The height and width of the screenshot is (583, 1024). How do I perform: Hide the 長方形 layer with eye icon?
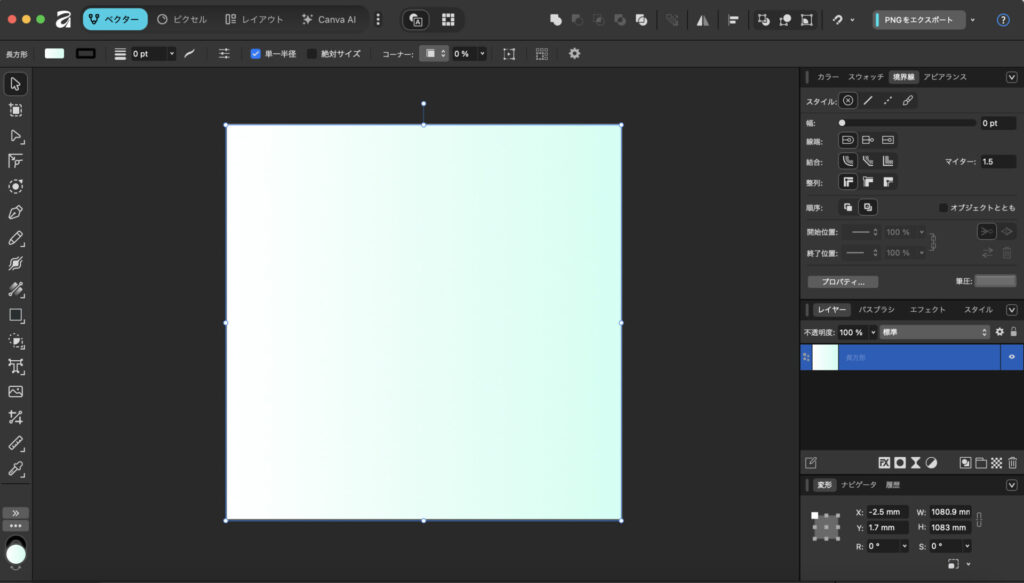pos(1011,357)
